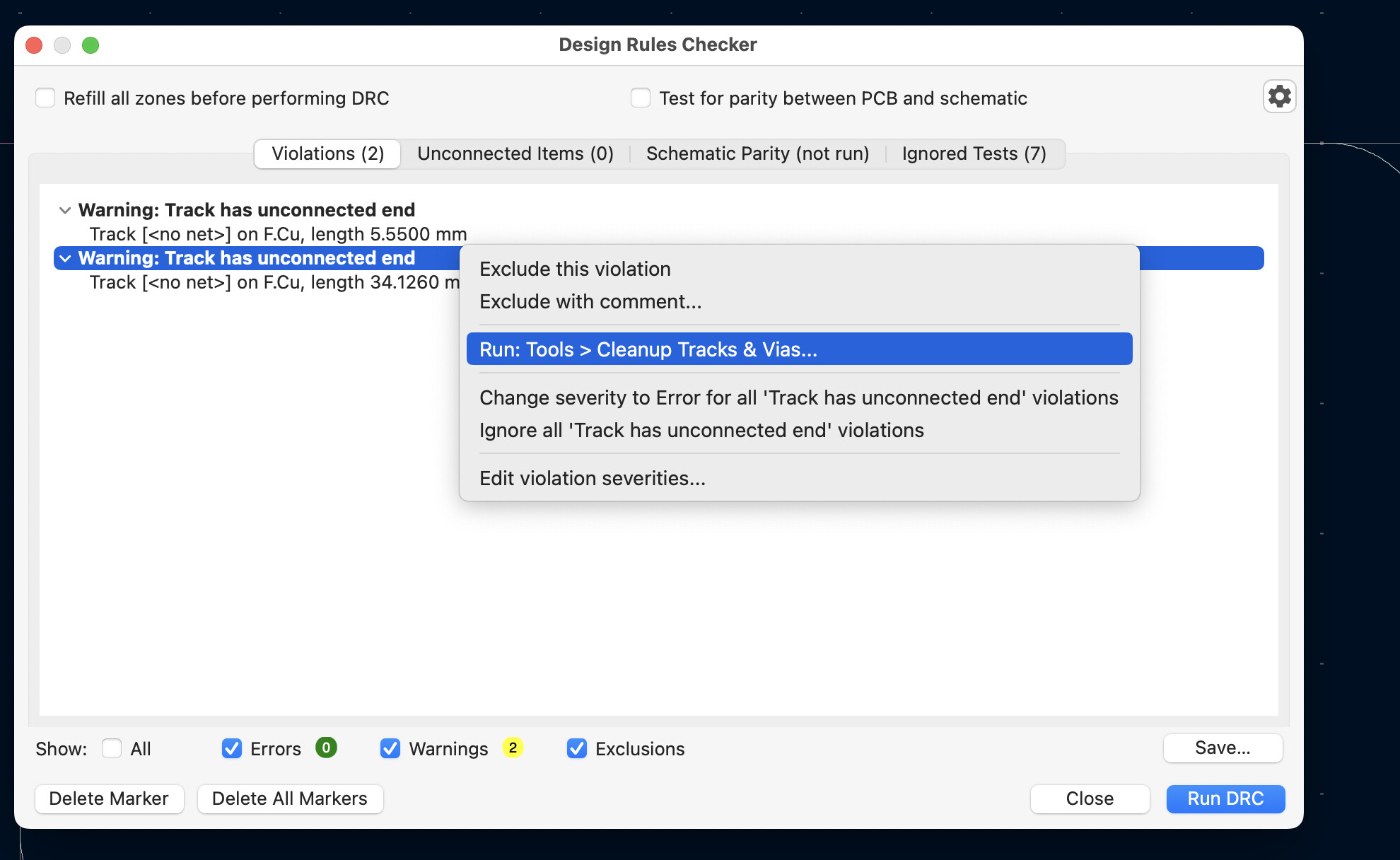
Task: Toggle the Show All checkbox
Action: click(112, 748)
